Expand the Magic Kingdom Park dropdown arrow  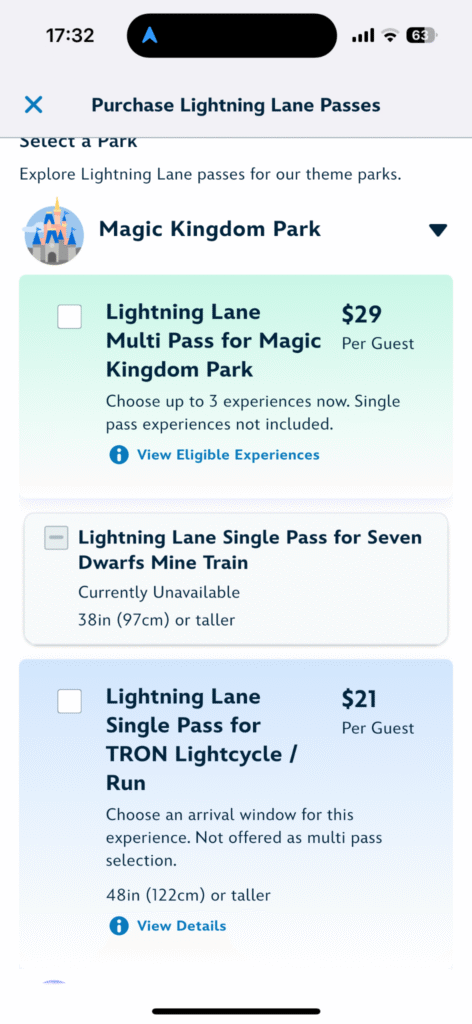pyautogui.click(x=438, y=230)
